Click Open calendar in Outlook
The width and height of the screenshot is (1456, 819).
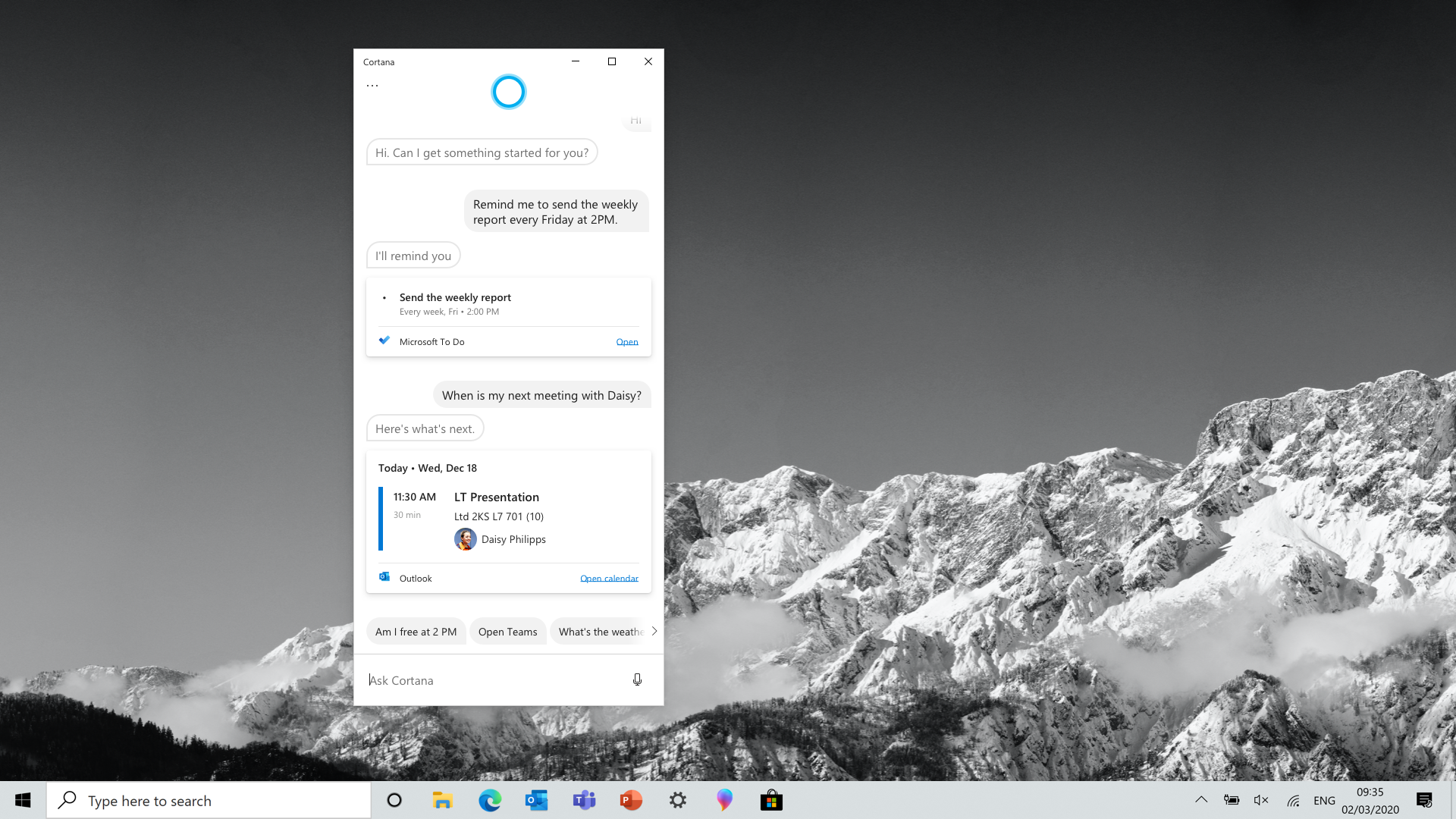609,578
